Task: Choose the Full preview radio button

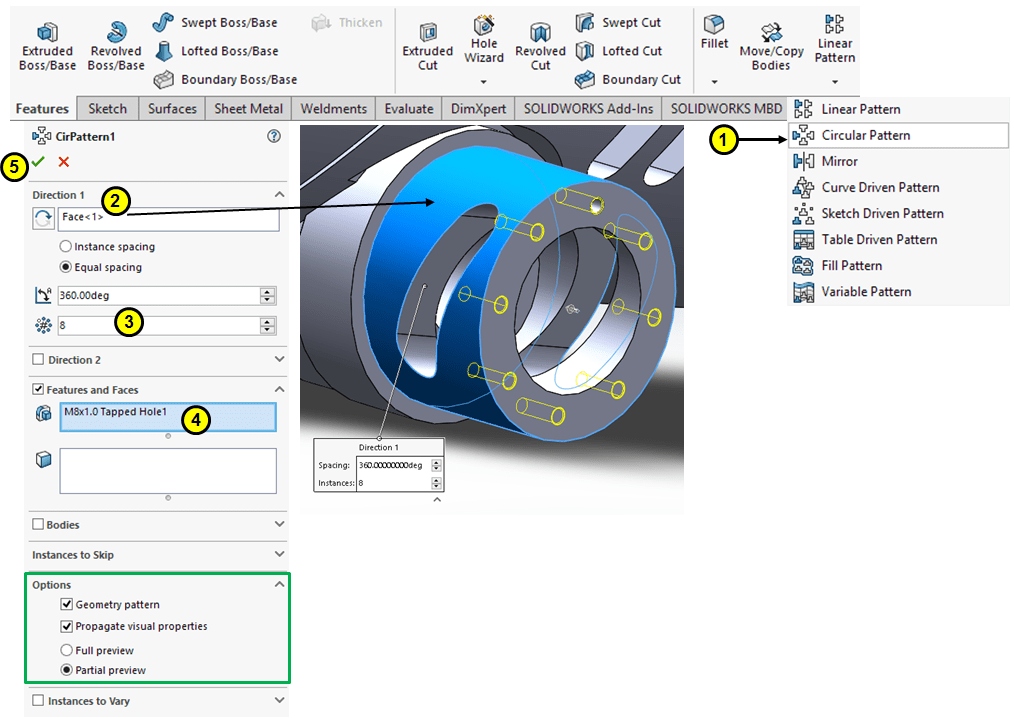Action: (x=66, y=650)
